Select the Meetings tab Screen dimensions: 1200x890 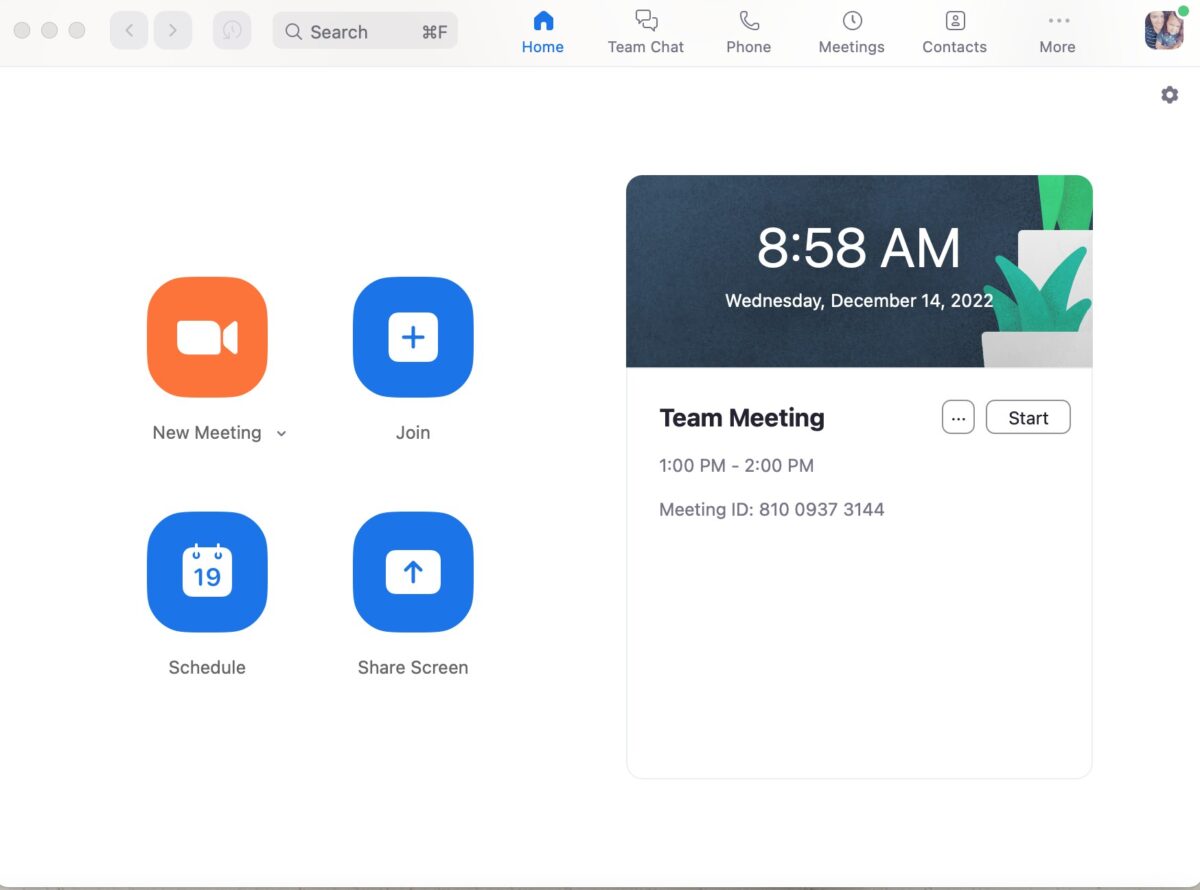(851, 32)
